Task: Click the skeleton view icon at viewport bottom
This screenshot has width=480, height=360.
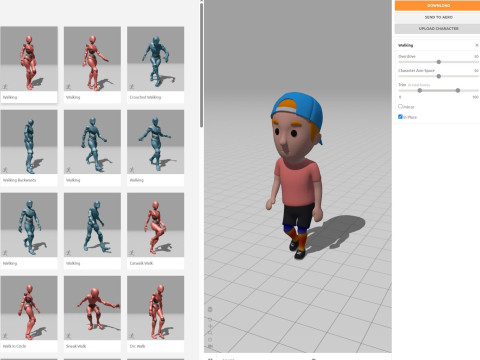Action: point(210,347)
